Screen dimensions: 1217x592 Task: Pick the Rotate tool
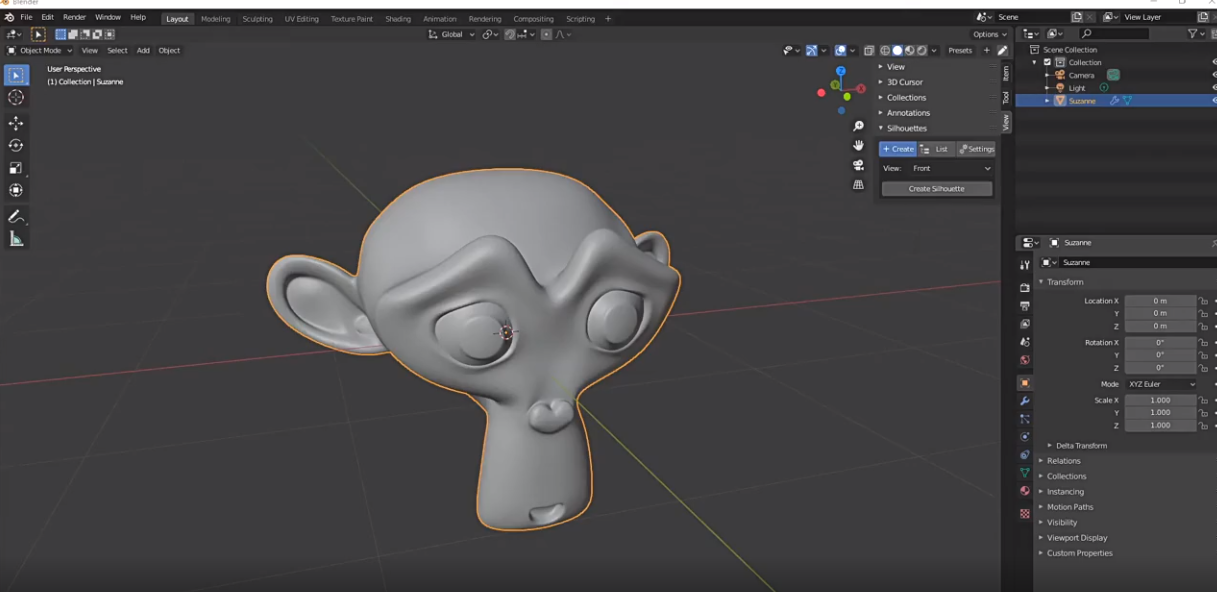coord(16,145)
